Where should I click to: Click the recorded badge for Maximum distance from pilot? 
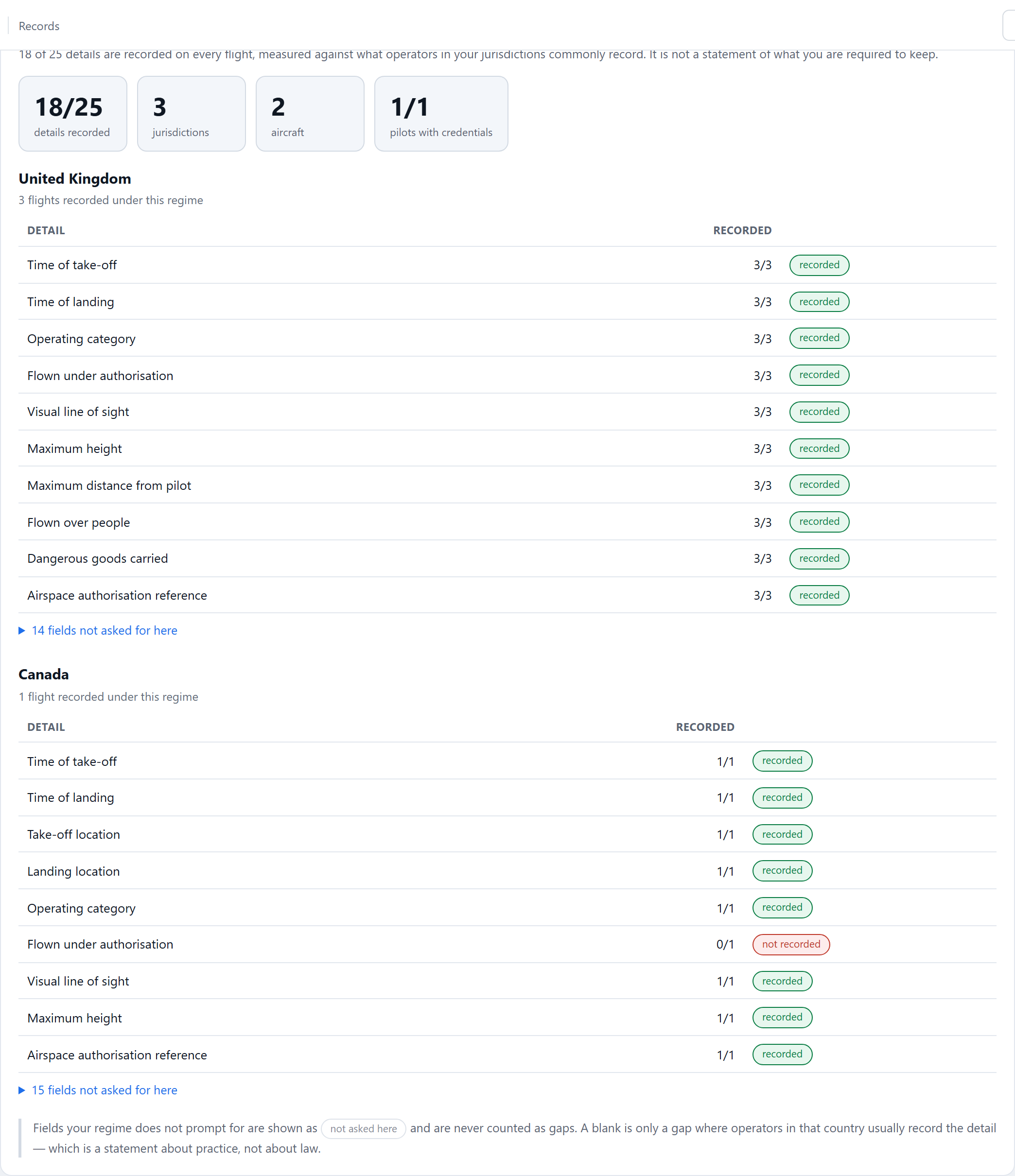pyautogui.click(x=819, y=485)
